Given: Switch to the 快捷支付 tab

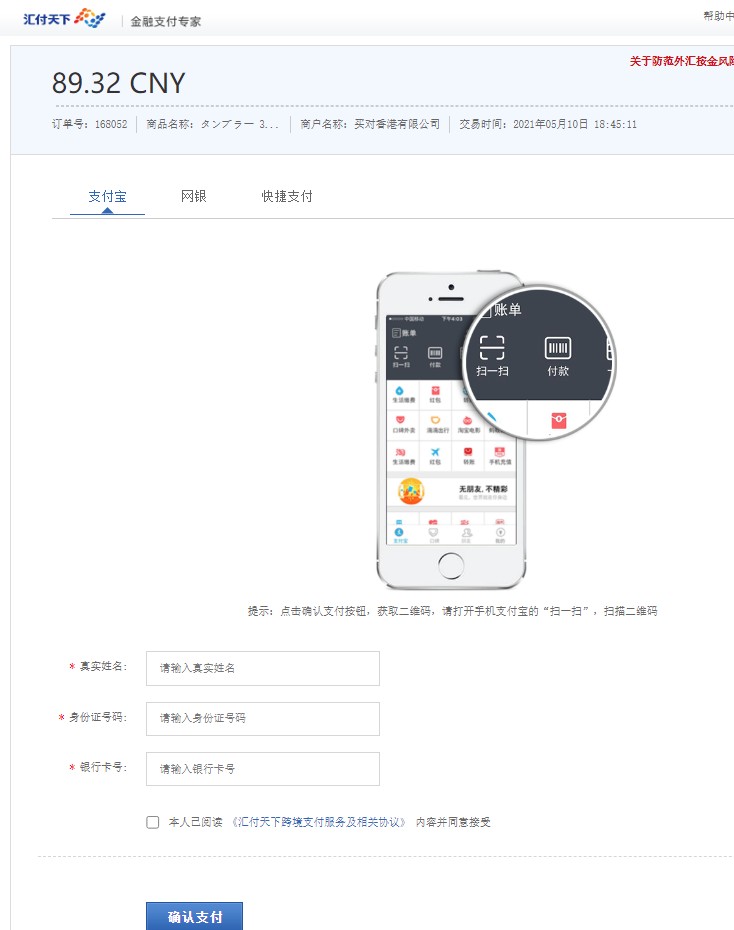Looking at the screenshot, I should point(287,196).
